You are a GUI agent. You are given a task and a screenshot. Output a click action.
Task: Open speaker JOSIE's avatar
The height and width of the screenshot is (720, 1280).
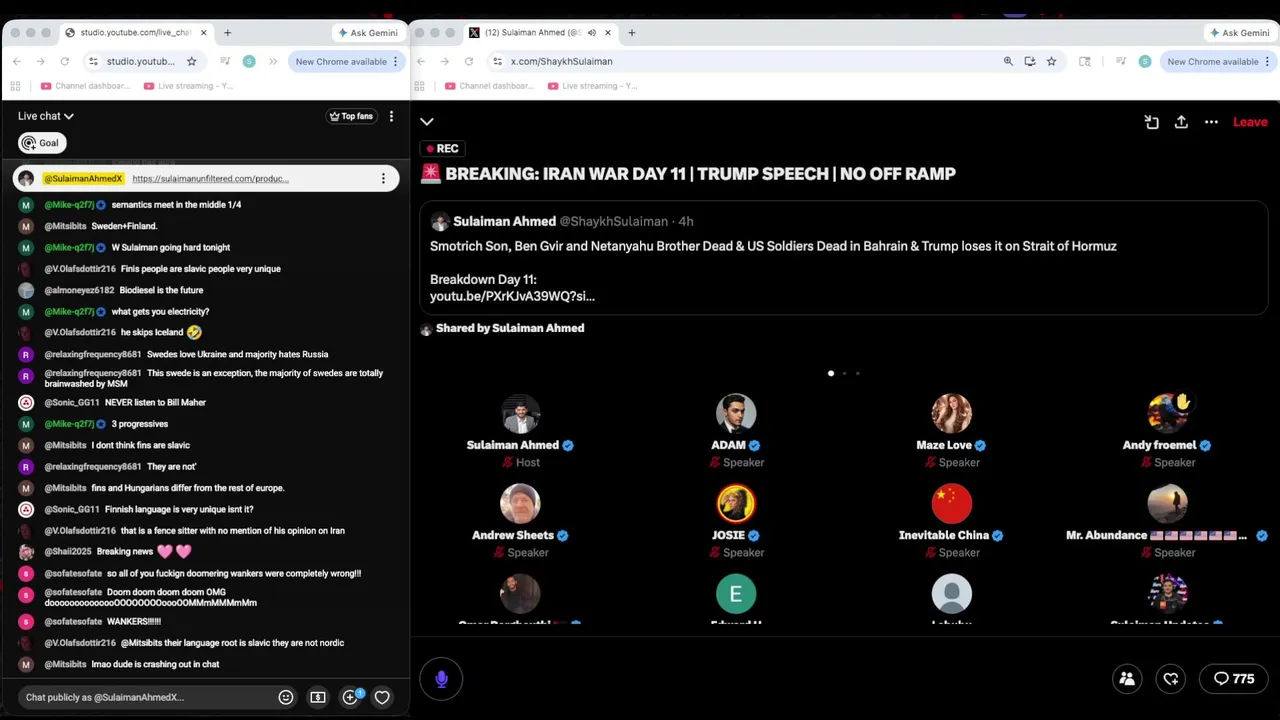coord(736,504)
